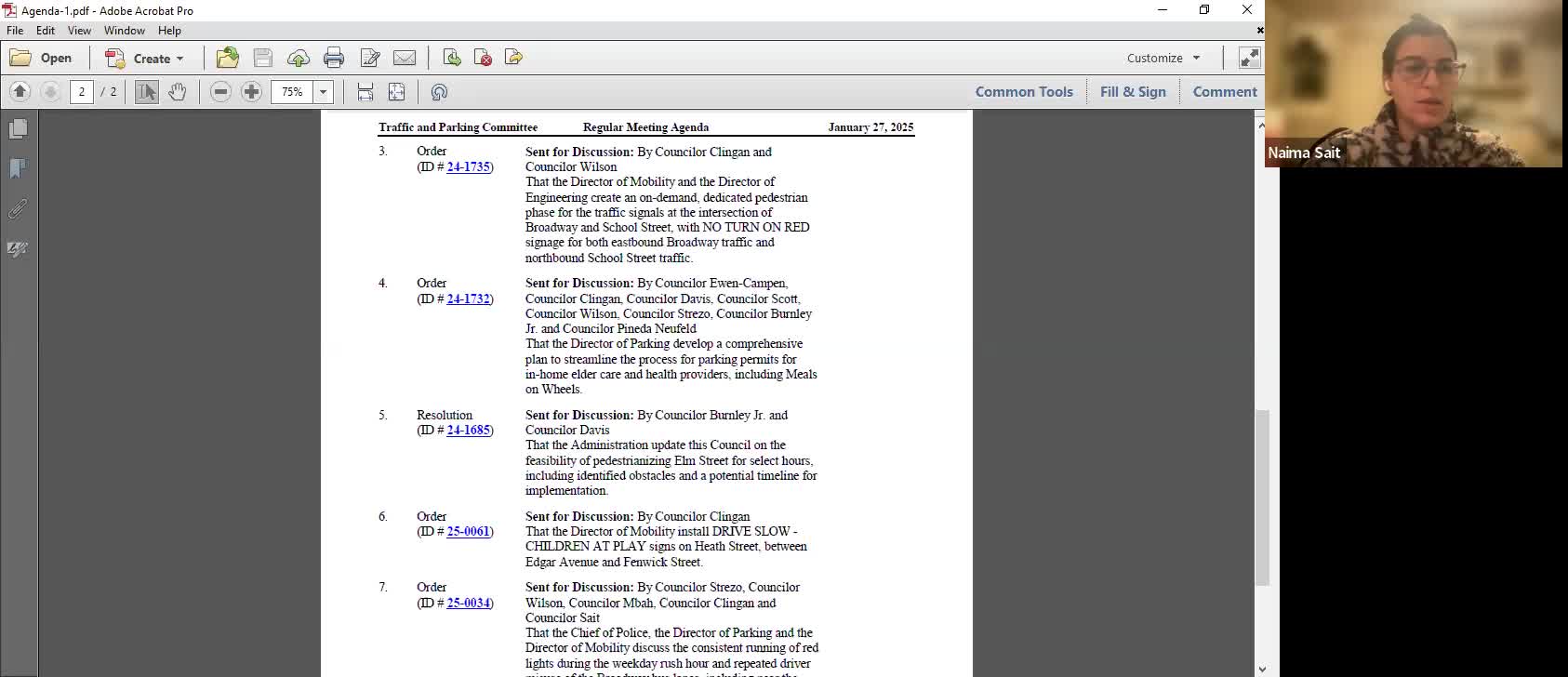Click the zoom in plus button
This screenshot has width=1568, height=677.
pyautogui.click(x=251, y=92)
